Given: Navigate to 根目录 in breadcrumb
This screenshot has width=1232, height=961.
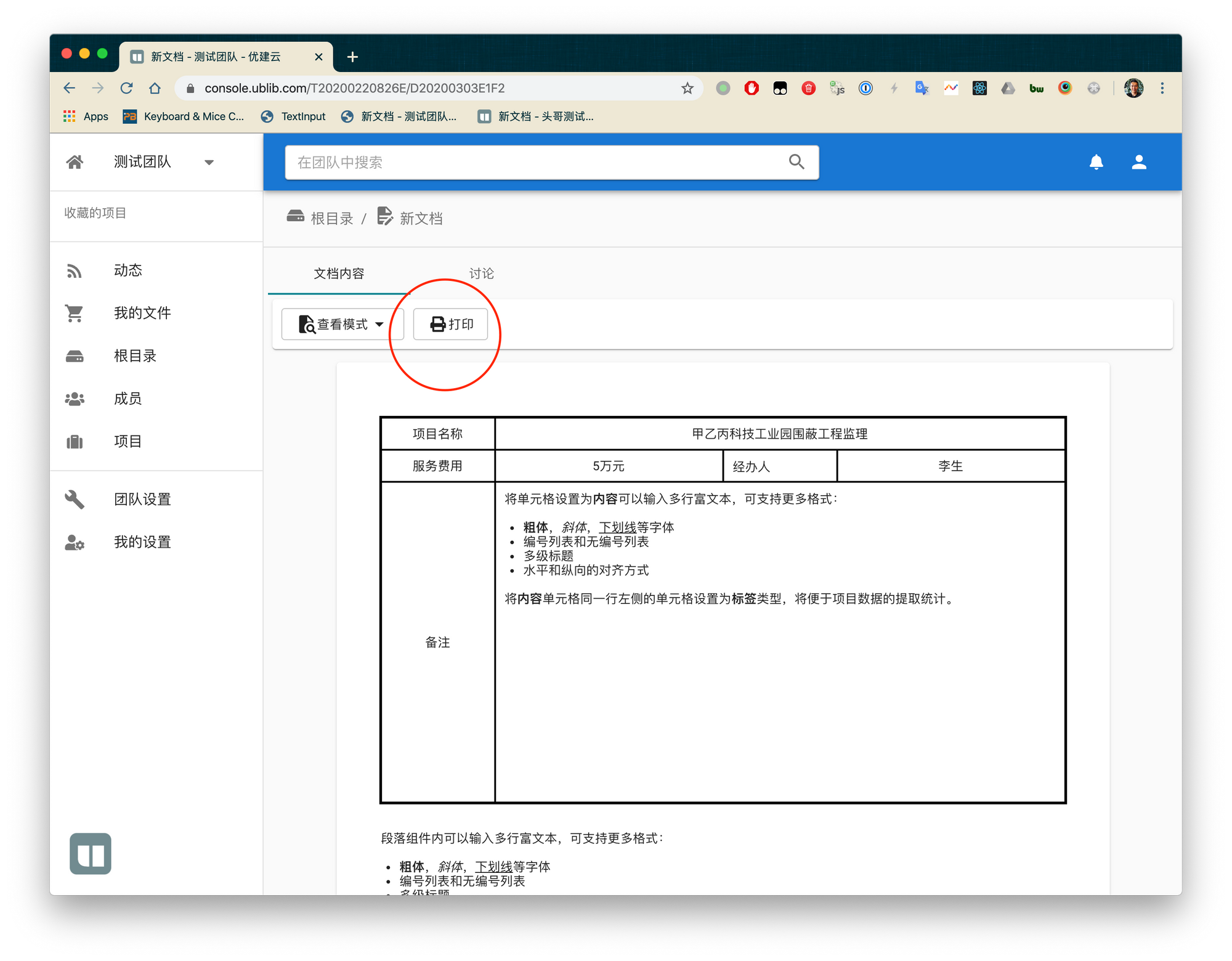Looking at the screenshot, I should [331, 219].
